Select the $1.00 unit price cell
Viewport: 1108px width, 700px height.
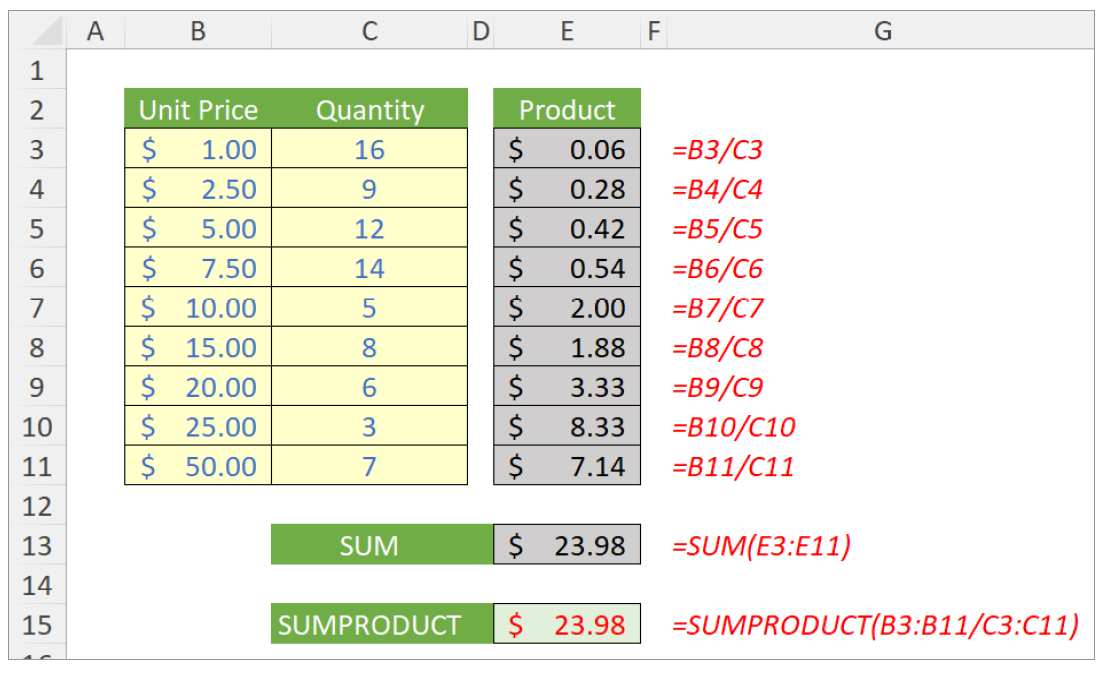198,149
